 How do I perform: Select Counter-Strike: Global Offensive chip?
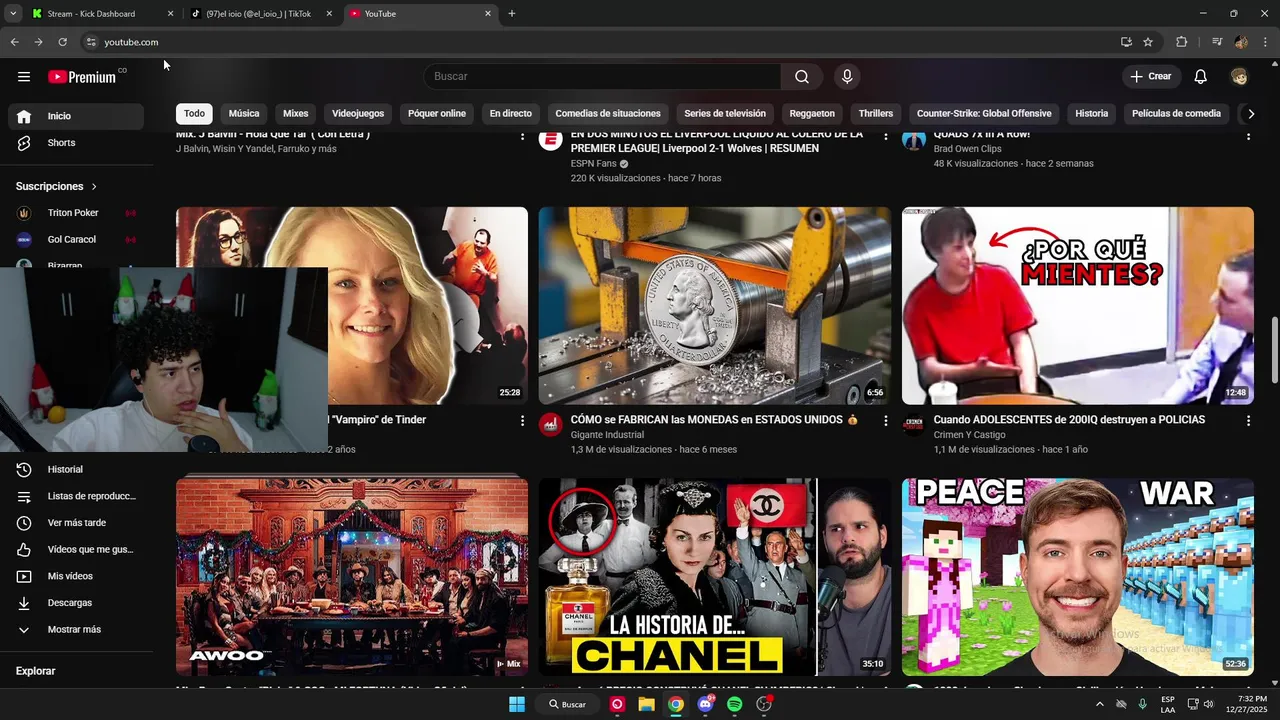pyautogui.click(x=984, y=114)
